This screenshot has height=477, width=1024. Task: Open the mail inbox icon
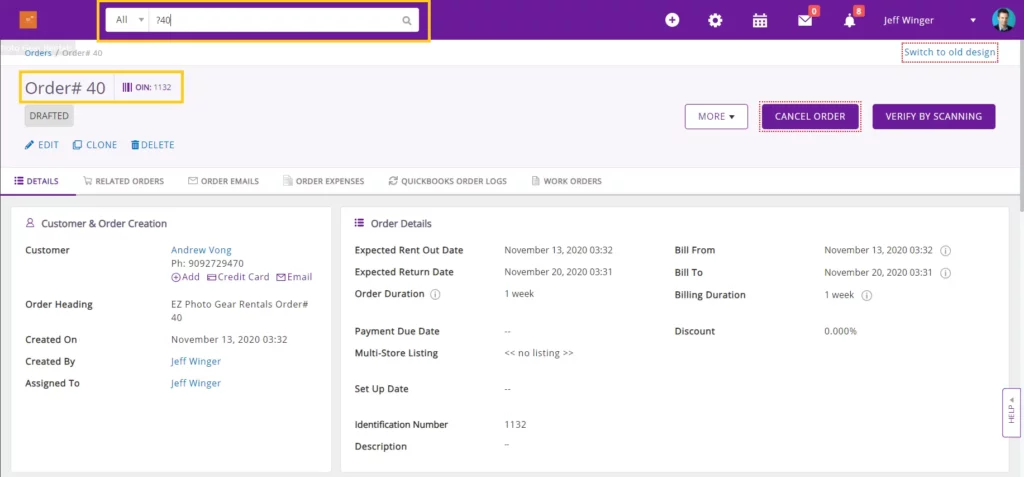click(x=804, y=20)
